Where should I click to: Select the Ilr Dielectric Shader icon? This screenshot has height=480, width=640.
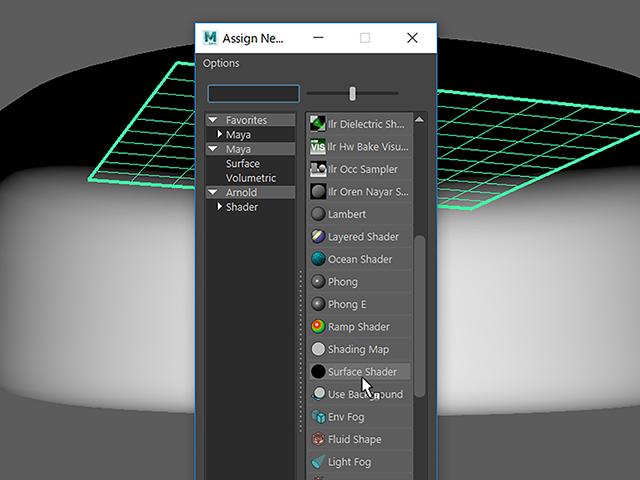(318, 124)
